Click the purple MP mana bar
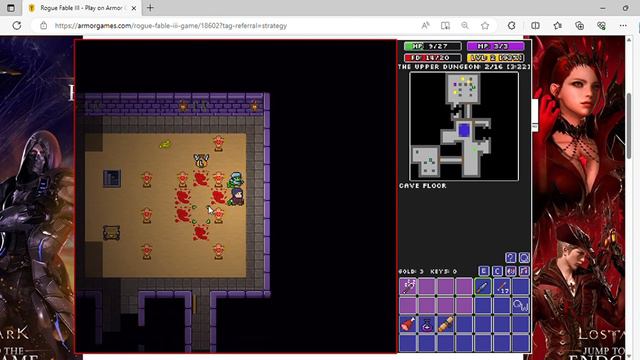The height and width of the screenshot is (360, 640). pos(496,46)
